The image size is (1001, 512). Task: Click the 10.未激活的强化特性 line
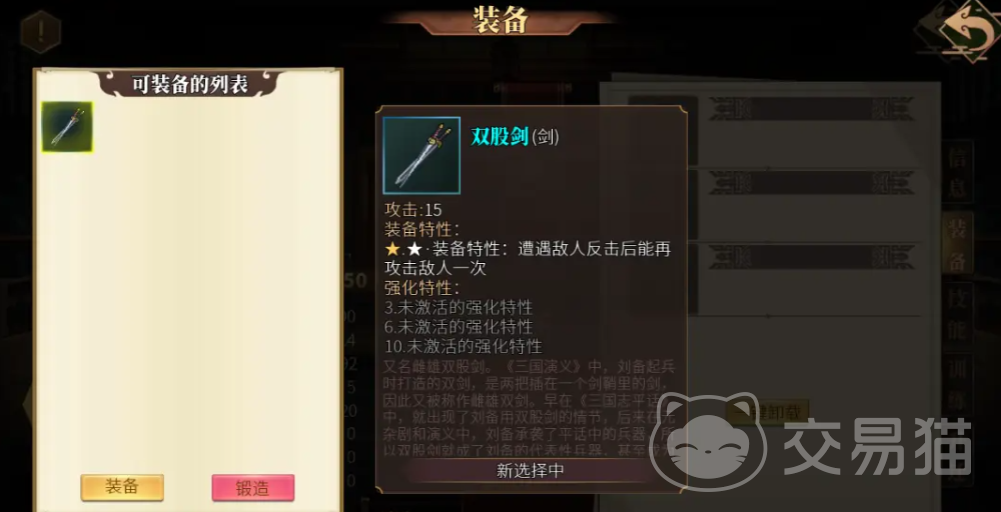tap(463, 347)
